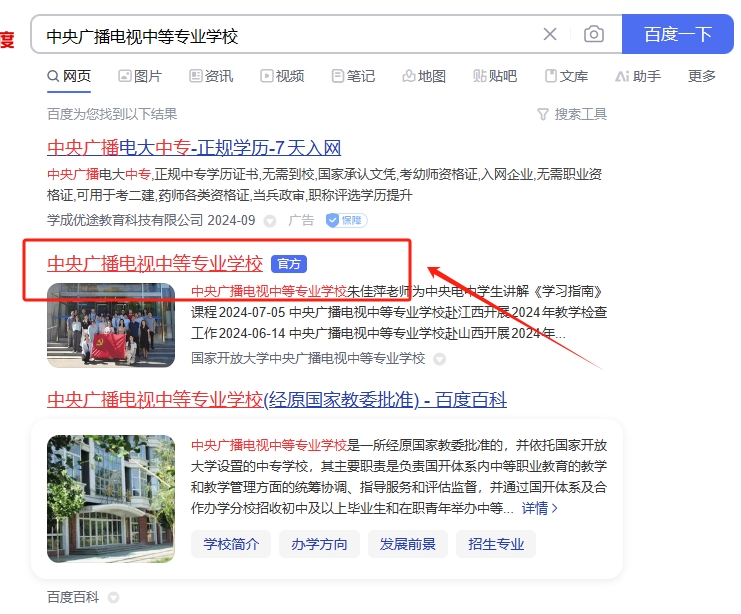The width and height of the screenshot is (741, 614).
Task: Open the 笔记 tab
Action: click(353, 76)
